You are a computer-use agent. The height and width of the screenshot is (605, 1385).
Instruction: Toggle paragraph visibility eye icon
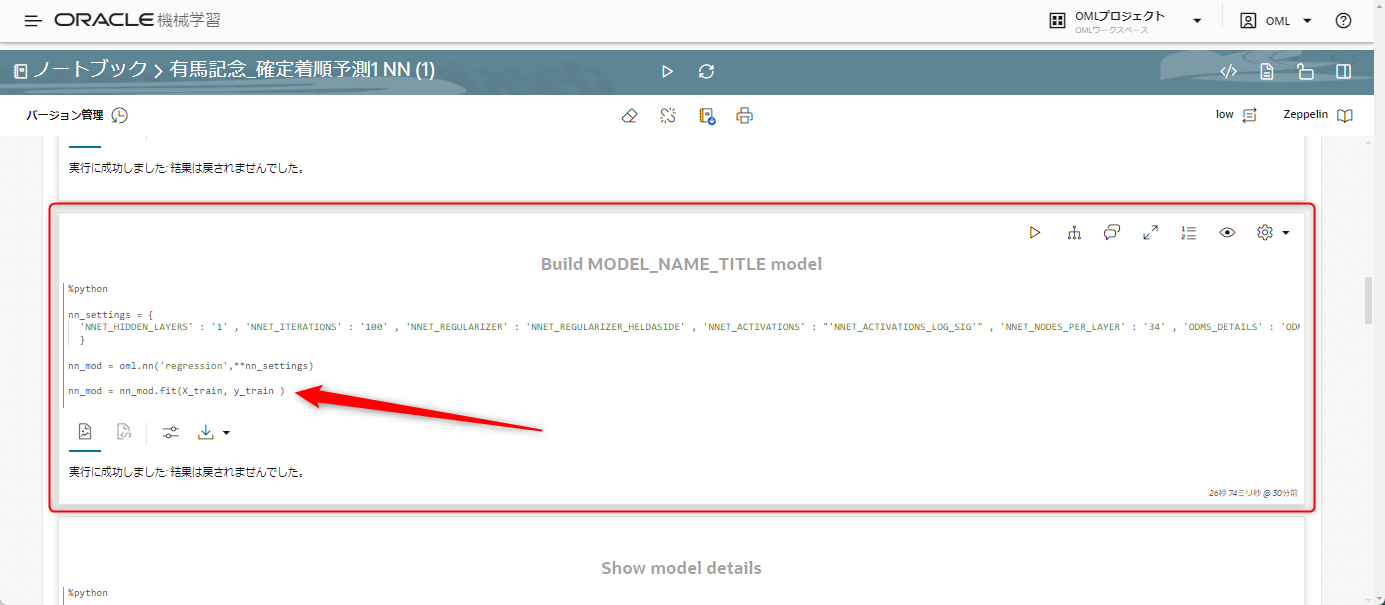[x=1227, y=232]
